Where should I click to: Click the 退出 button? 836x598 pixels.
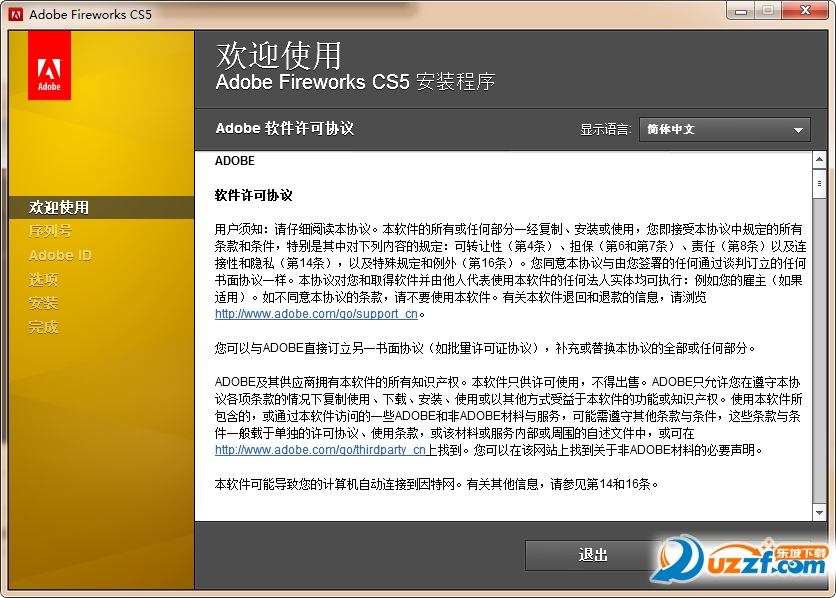click(x=592, y=555)
